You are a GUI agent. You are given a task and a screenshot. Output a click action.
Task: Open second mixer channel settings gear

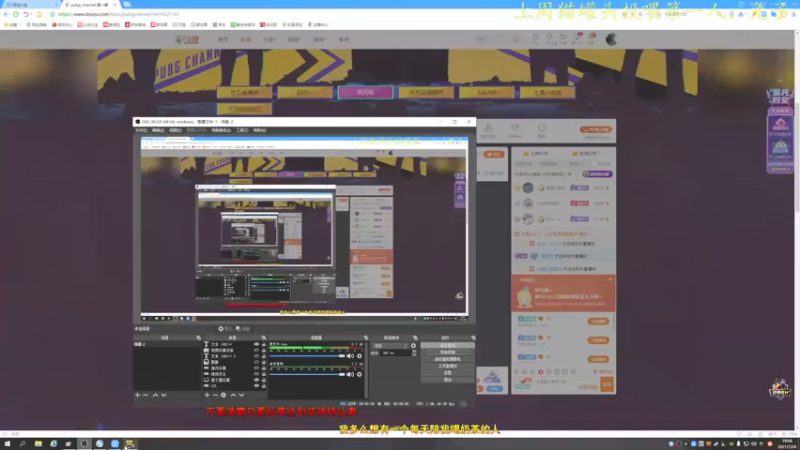tap(359, 374)
